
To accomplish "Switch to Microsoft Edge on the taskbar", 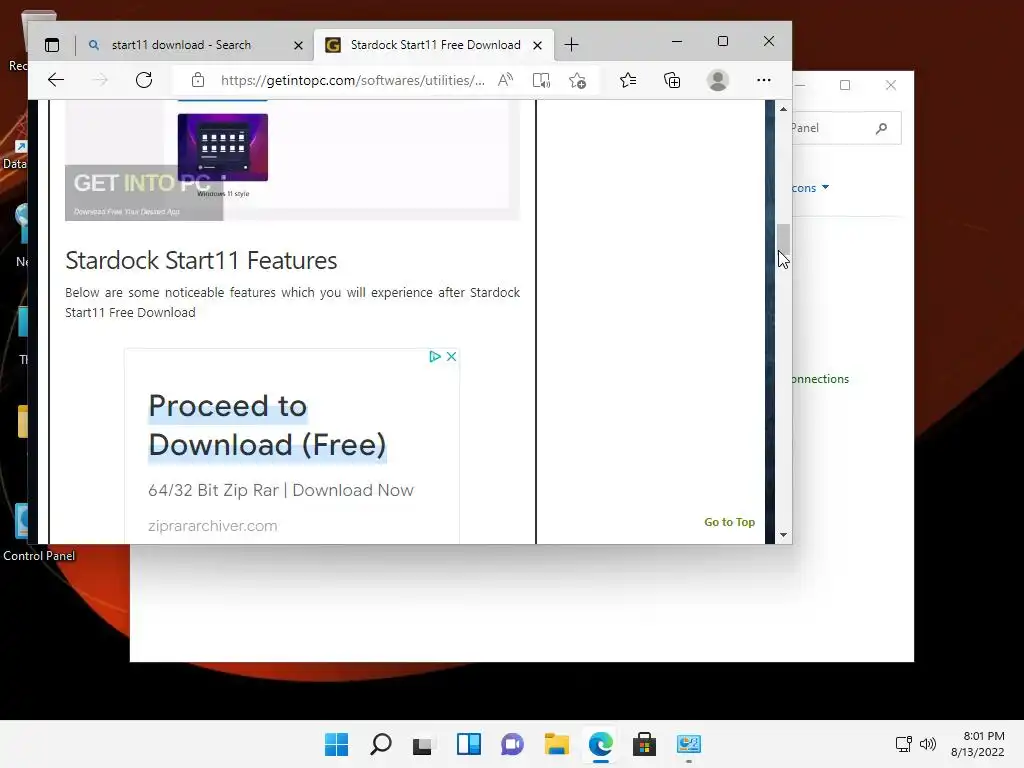I will (601, 744).
